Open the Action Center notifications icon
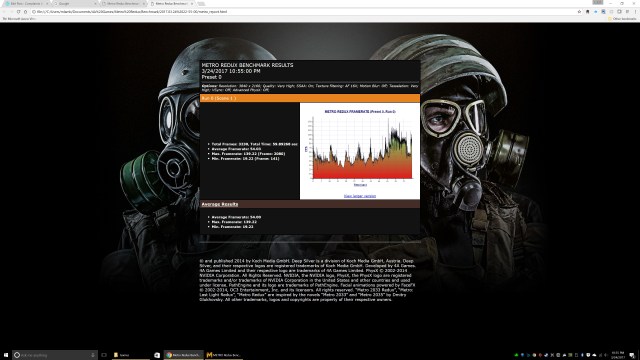 [632, 356]
